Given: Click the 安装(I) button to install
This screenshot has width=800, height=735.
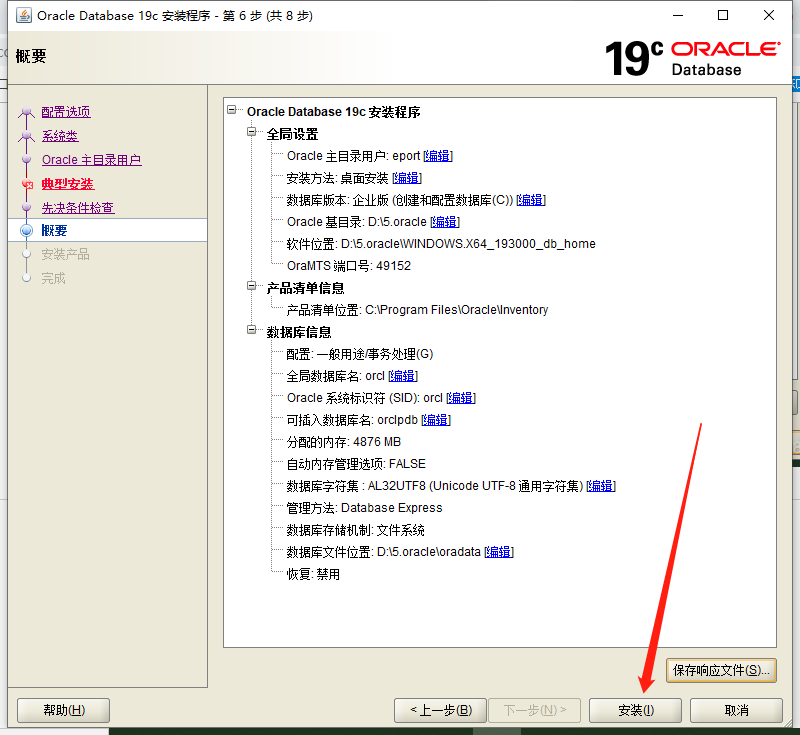Looking at the screenshot, I should pos(634,710).
